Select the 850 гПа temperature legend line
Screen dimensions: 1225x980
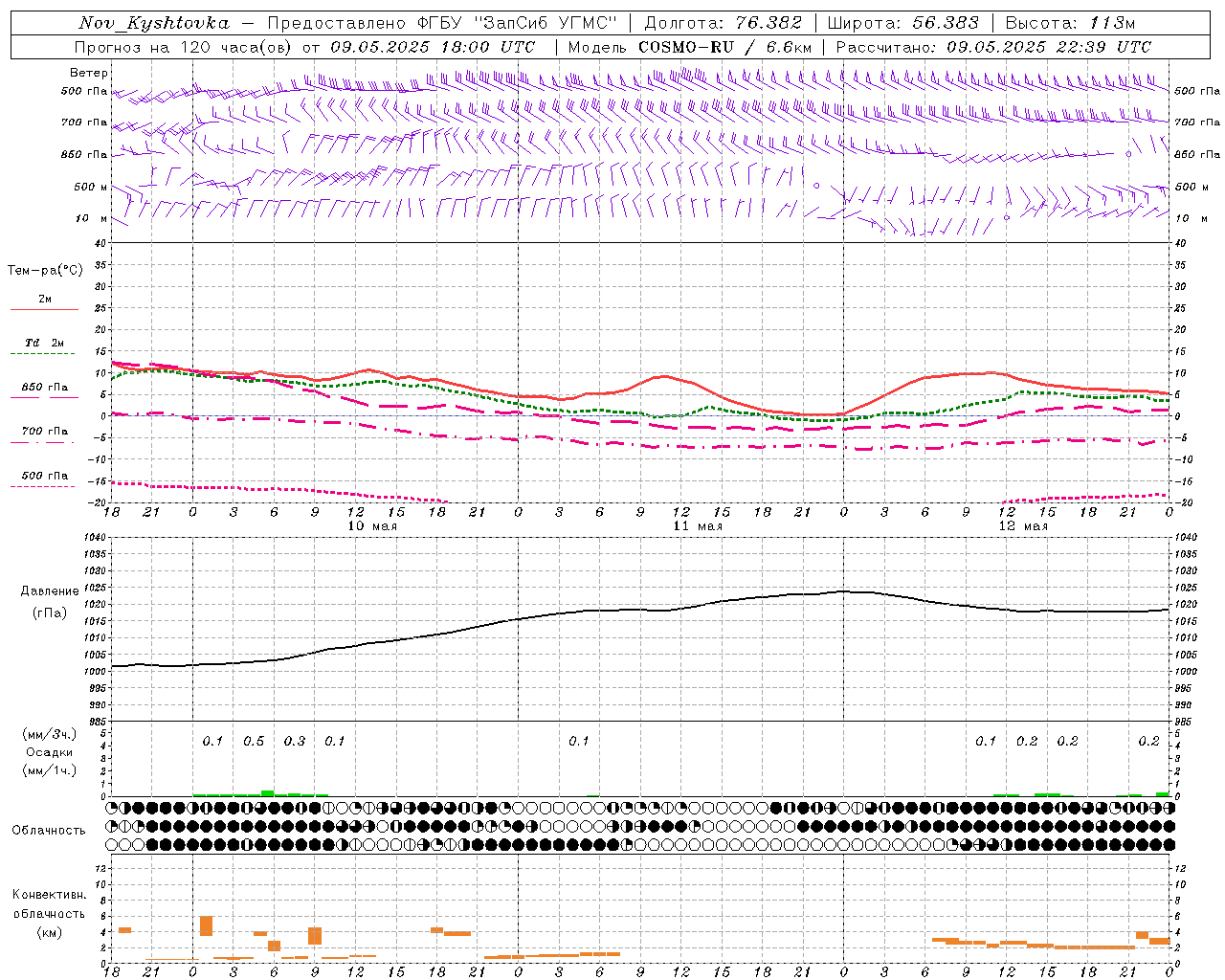[44, 397]
